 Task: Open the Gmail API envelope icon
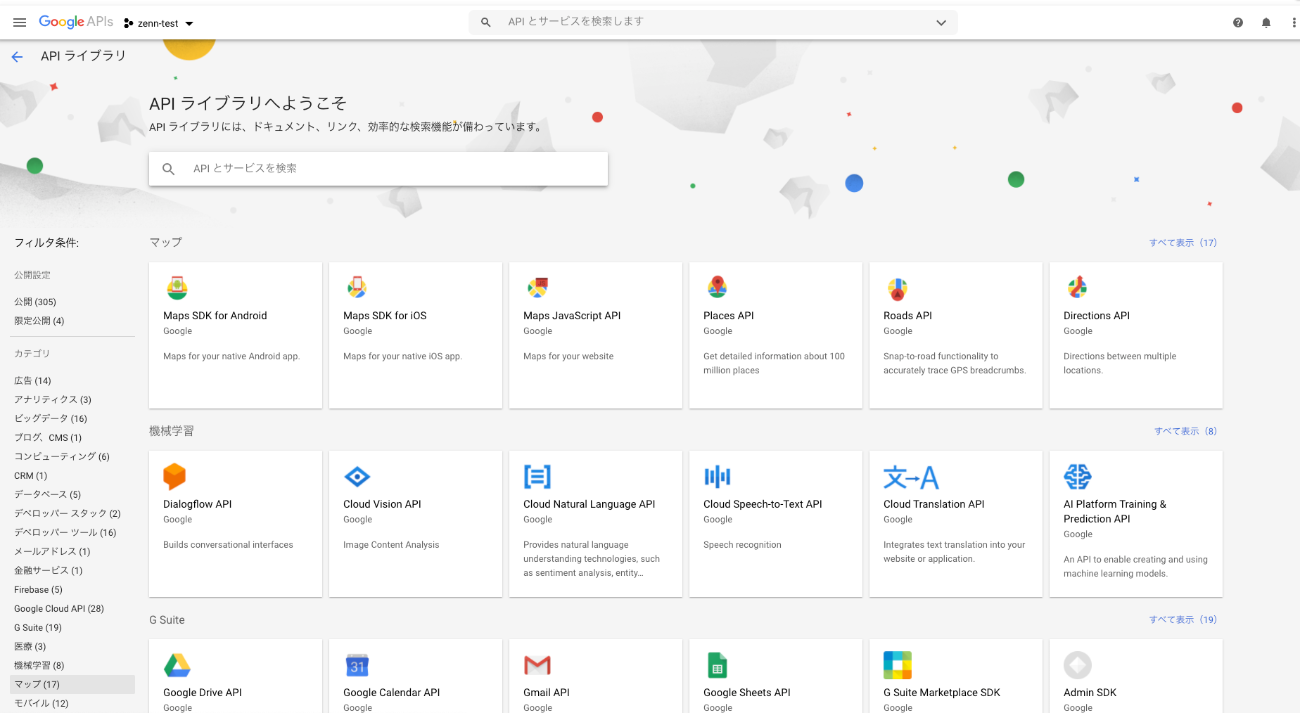(537, 665)
